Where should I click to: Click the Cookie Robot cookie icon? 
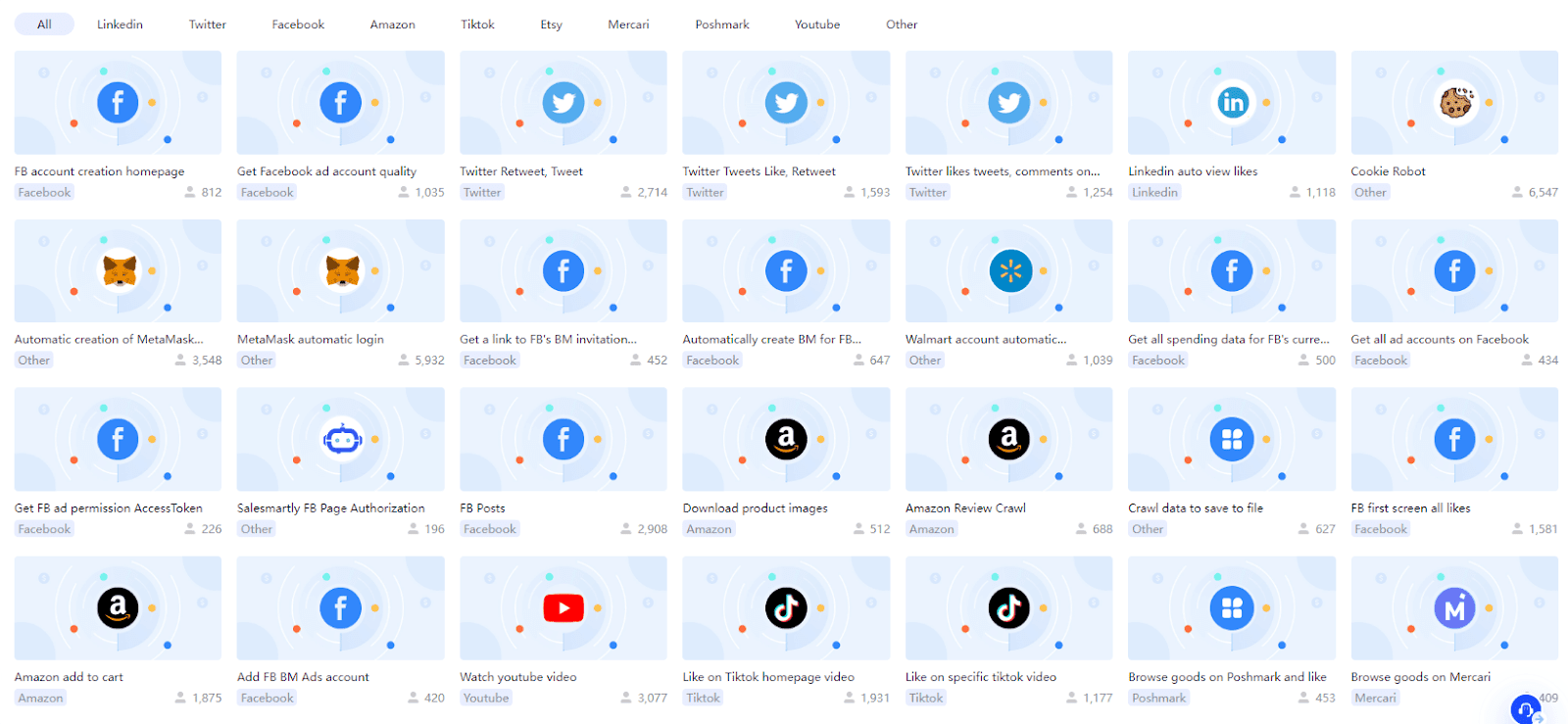point(1455,102)
